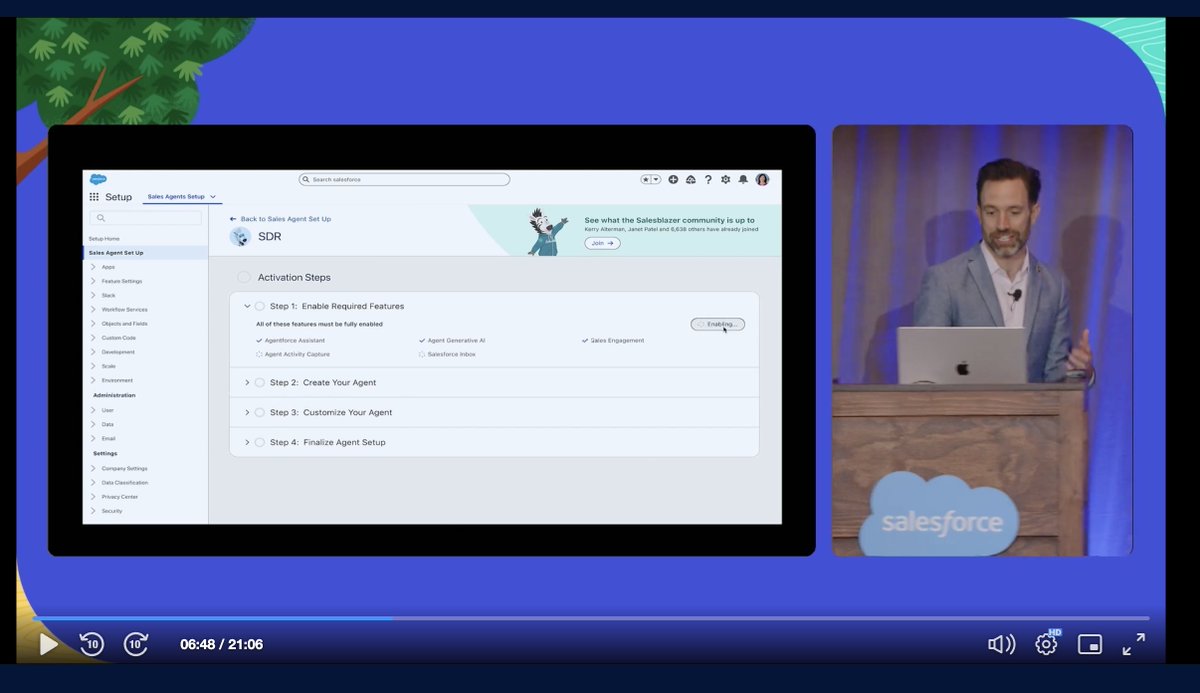This screenshot has height=693, width=1200.
Task: Toggle the favorites star in the header
Action: 645,178
